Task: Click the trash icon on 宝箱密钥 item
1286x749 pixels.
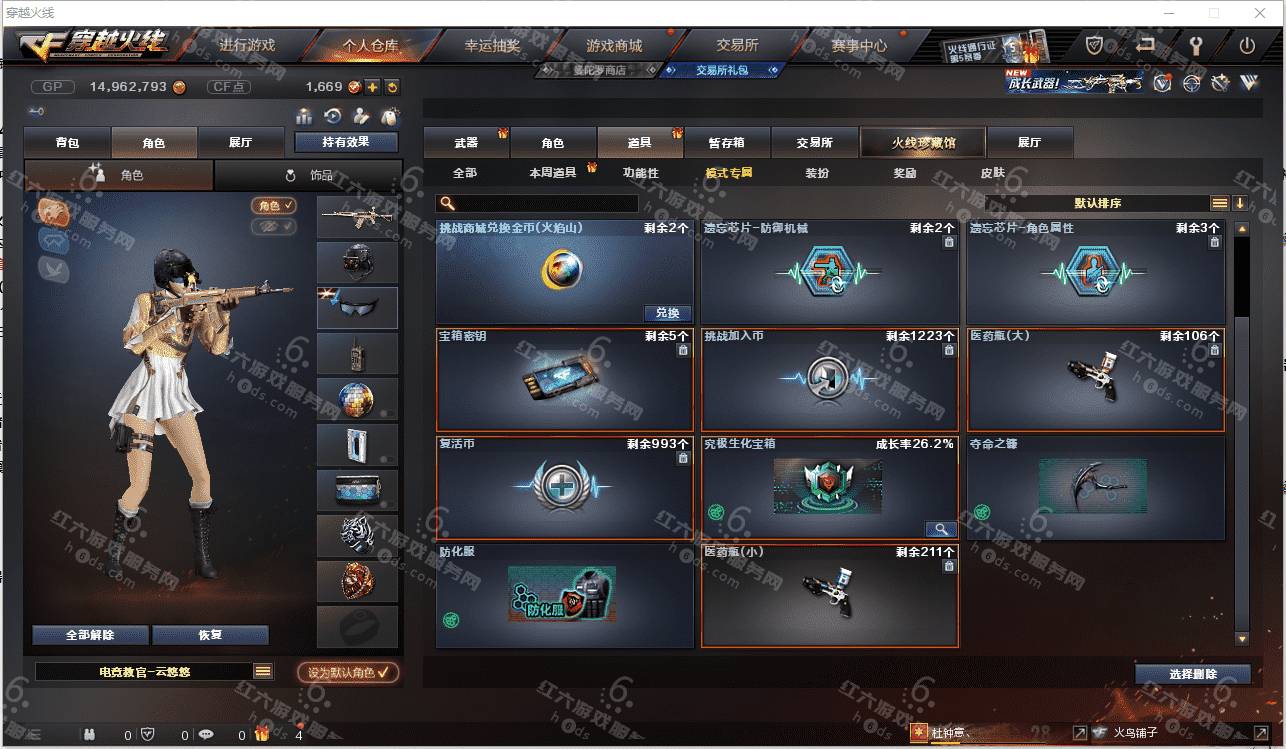Action: click(683, 350)
